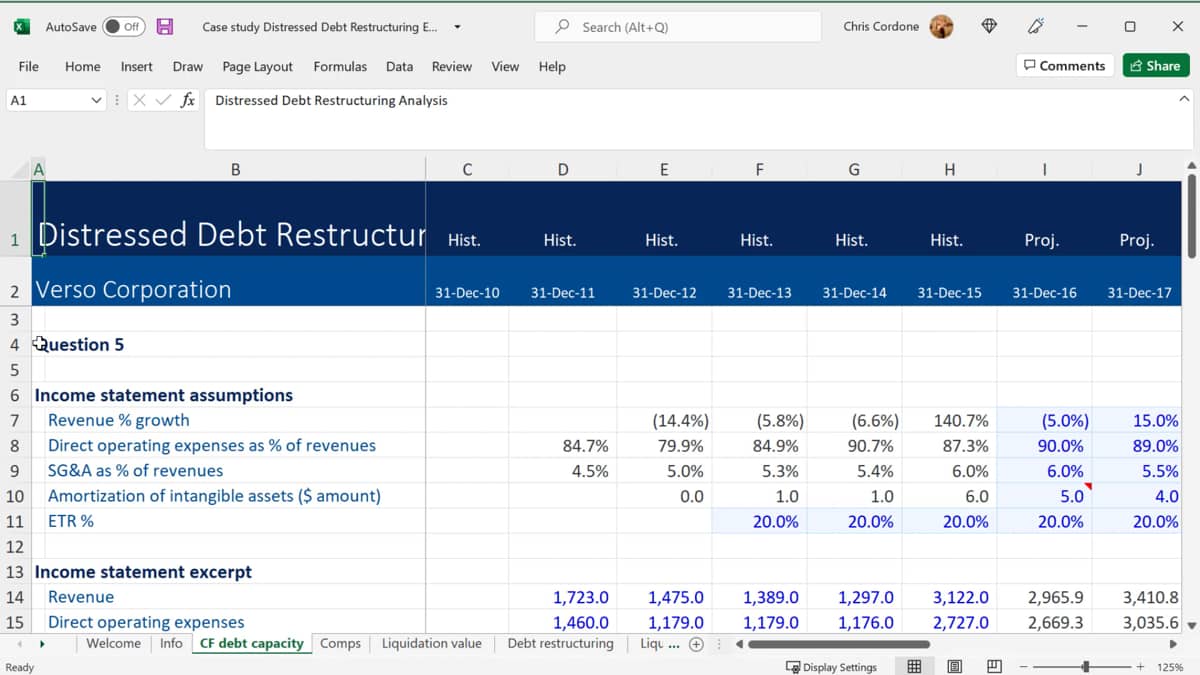Image resolution: width=1200 pixels, height=675 pixels.
Task: Click the horizontal scrollbar thumb
Action: 840,644
